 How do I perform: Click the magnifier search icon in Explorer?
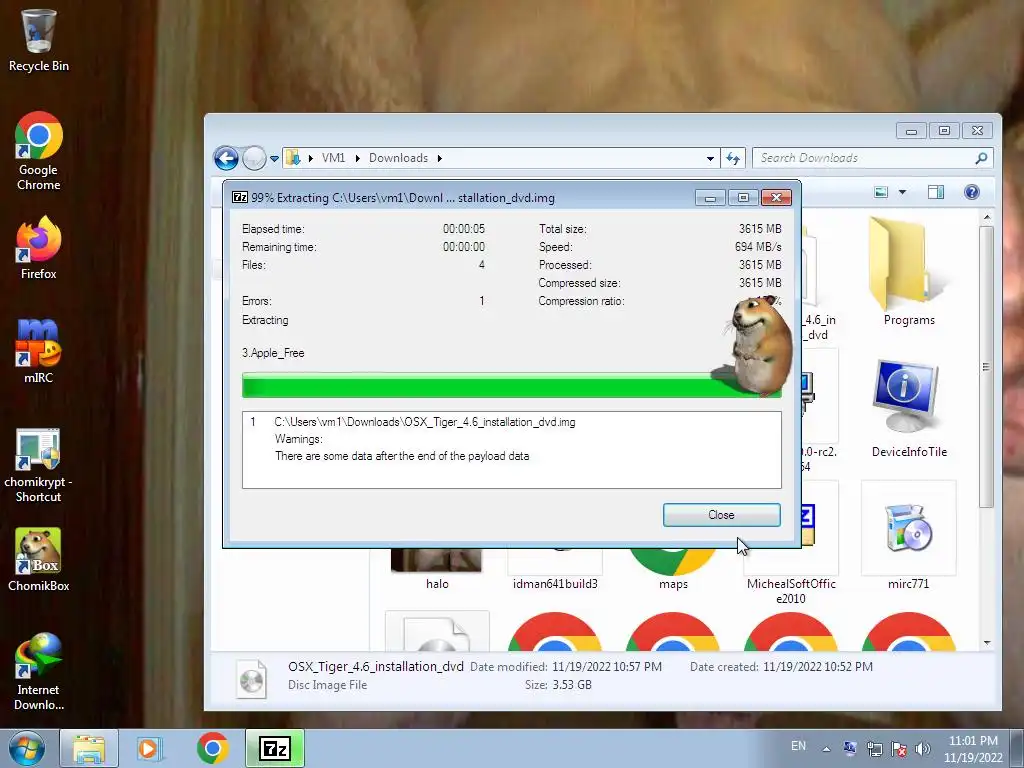(x=981, y=158)
